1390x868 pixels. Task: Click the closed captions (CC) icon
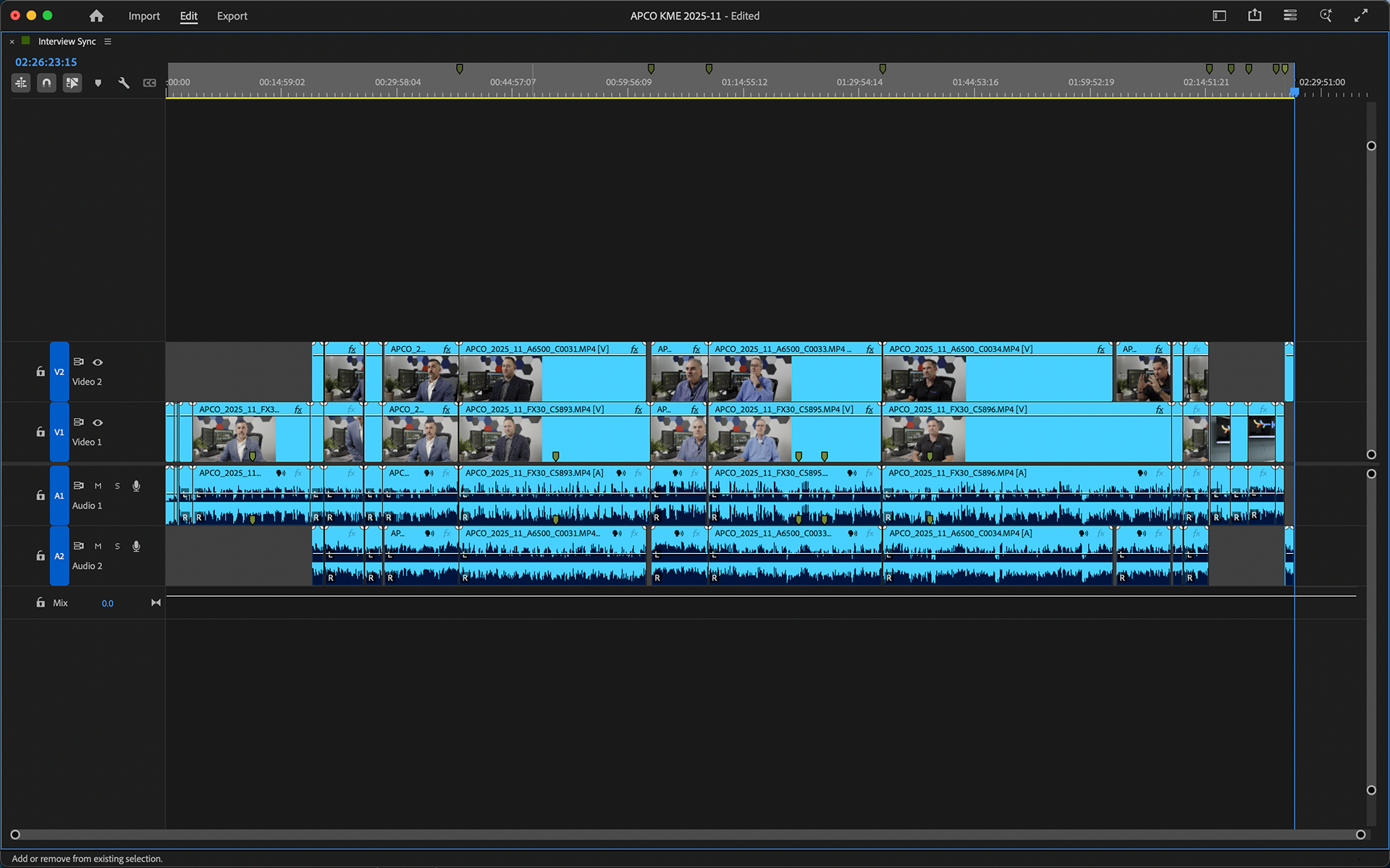[150, 83]
